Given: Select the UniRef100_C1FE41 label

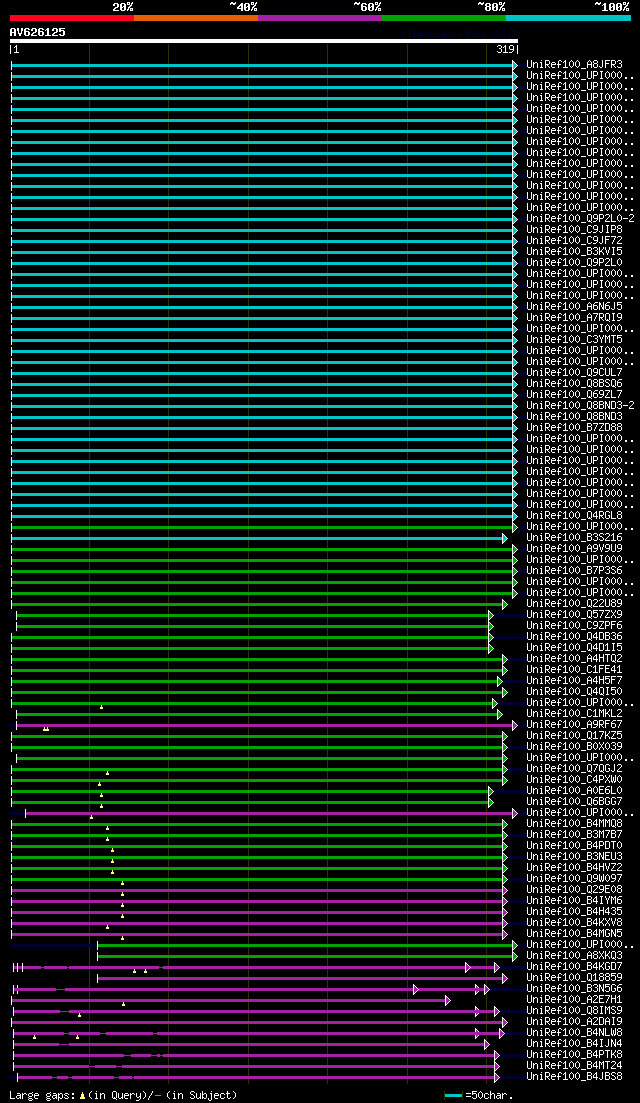Looking at the screenshot, I should (x=574, y=670).
